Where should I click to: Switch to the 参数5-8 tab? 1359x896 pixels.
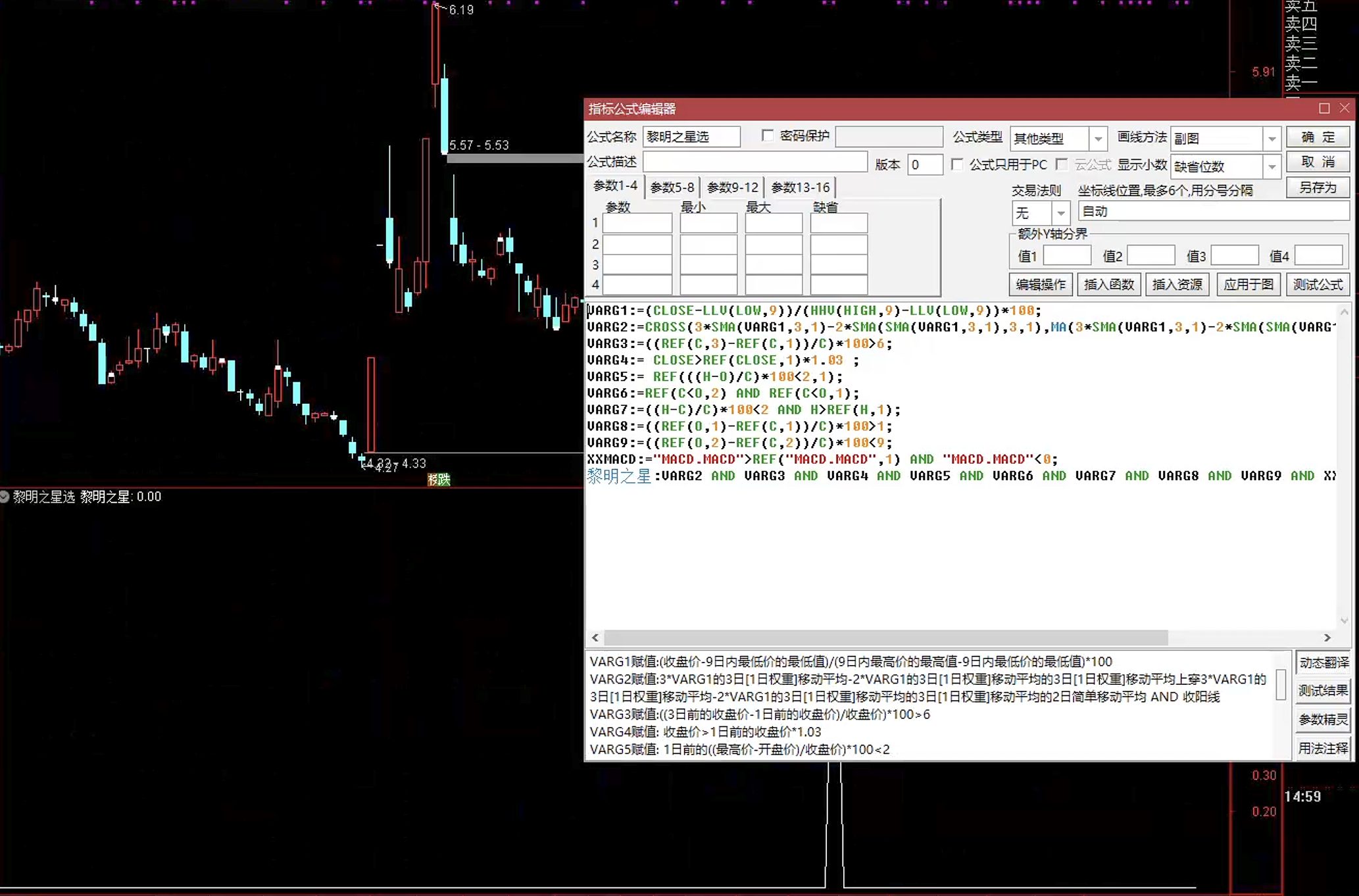click(672, 187)
